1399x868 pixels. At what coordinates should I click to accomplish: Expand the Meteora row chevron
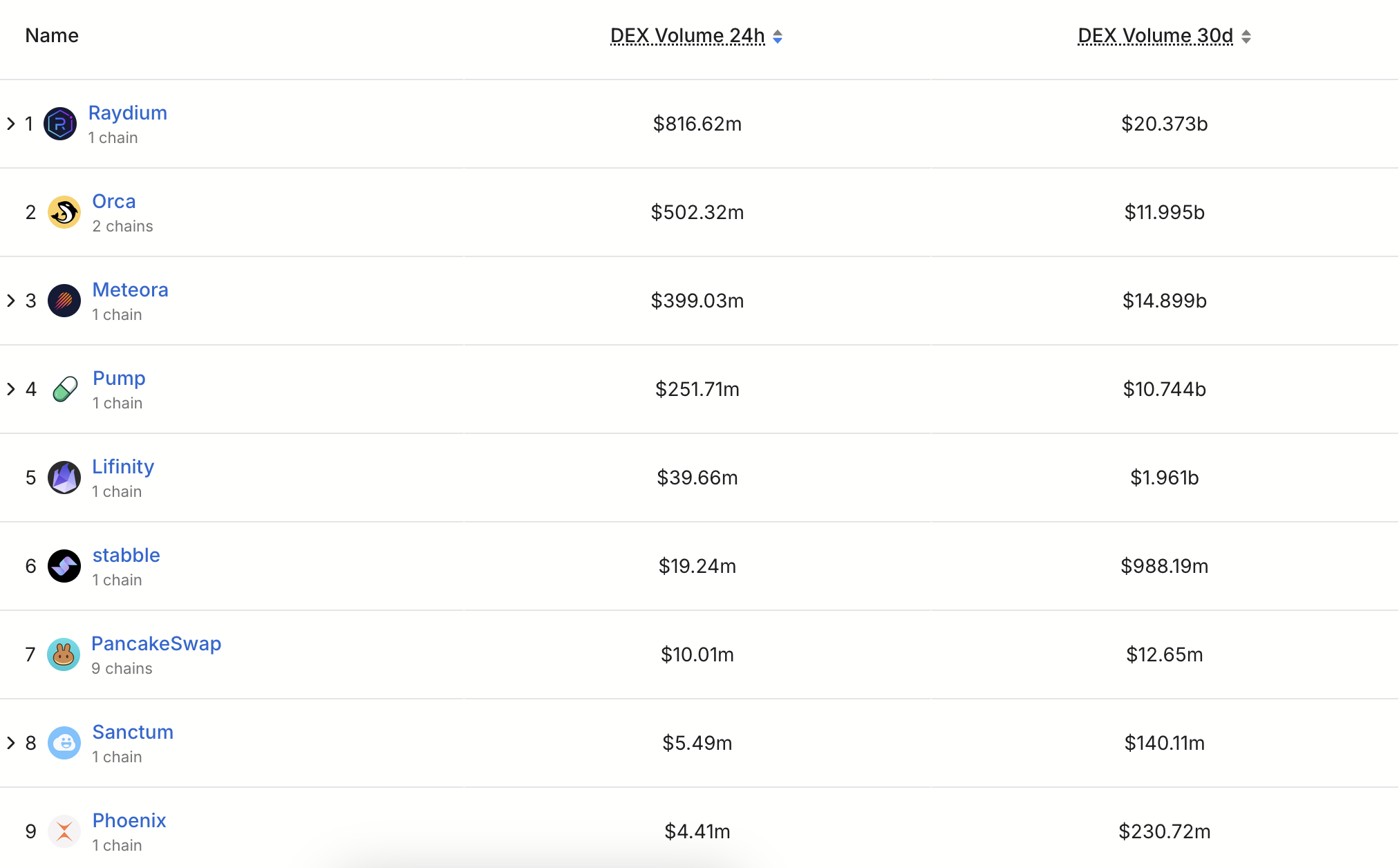11,301
